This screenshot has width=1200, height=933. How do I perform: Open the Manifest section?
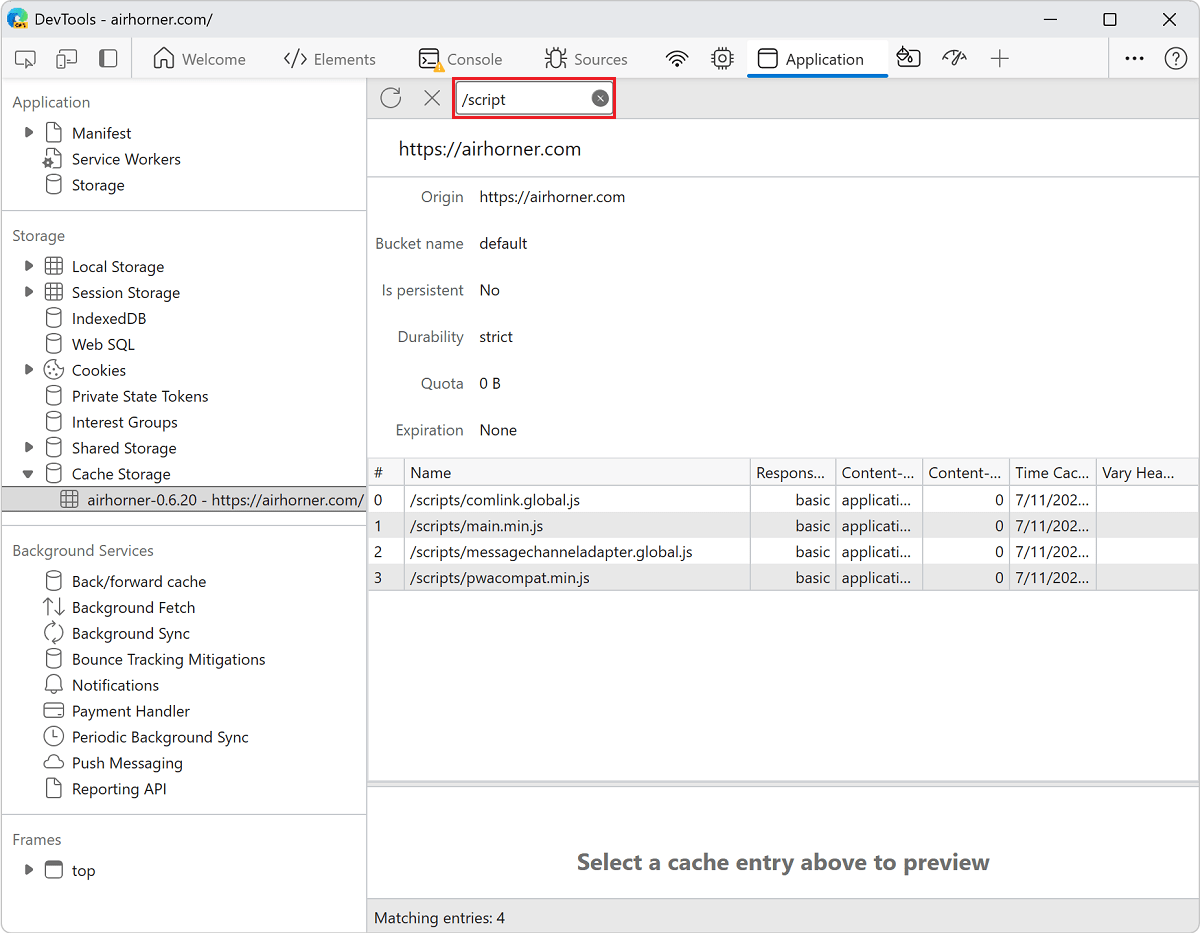[x=101, y=132]
